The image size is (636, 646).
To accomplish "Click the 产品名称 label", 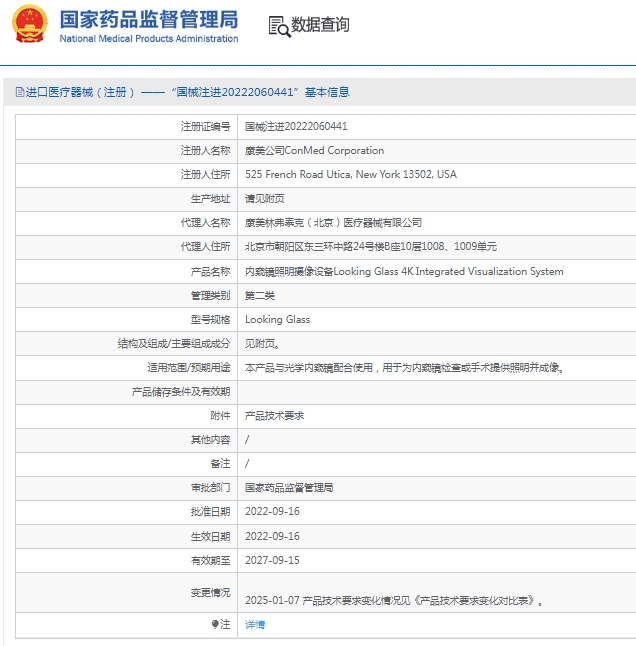I will [x=210, y=272].
